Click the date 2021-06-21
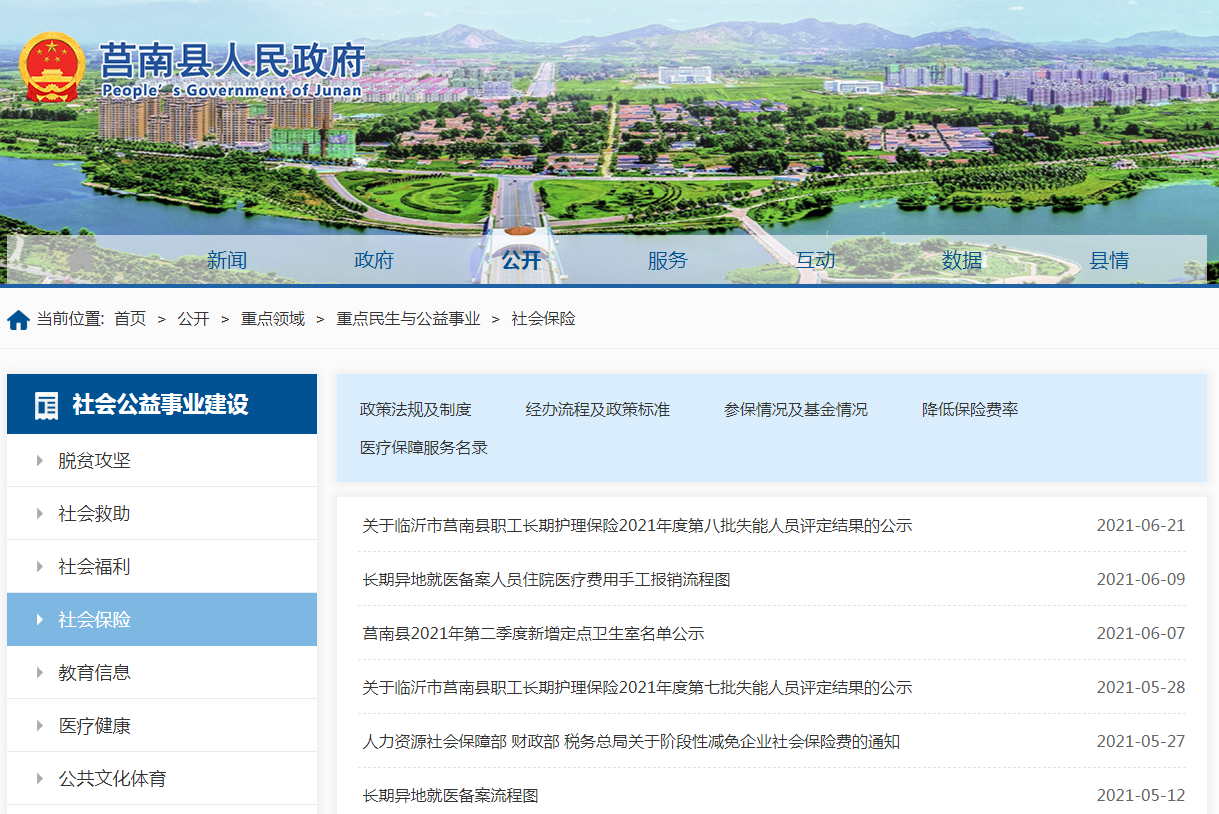The height and width of the screenshot is (814, 1219). pos(1141,526)
